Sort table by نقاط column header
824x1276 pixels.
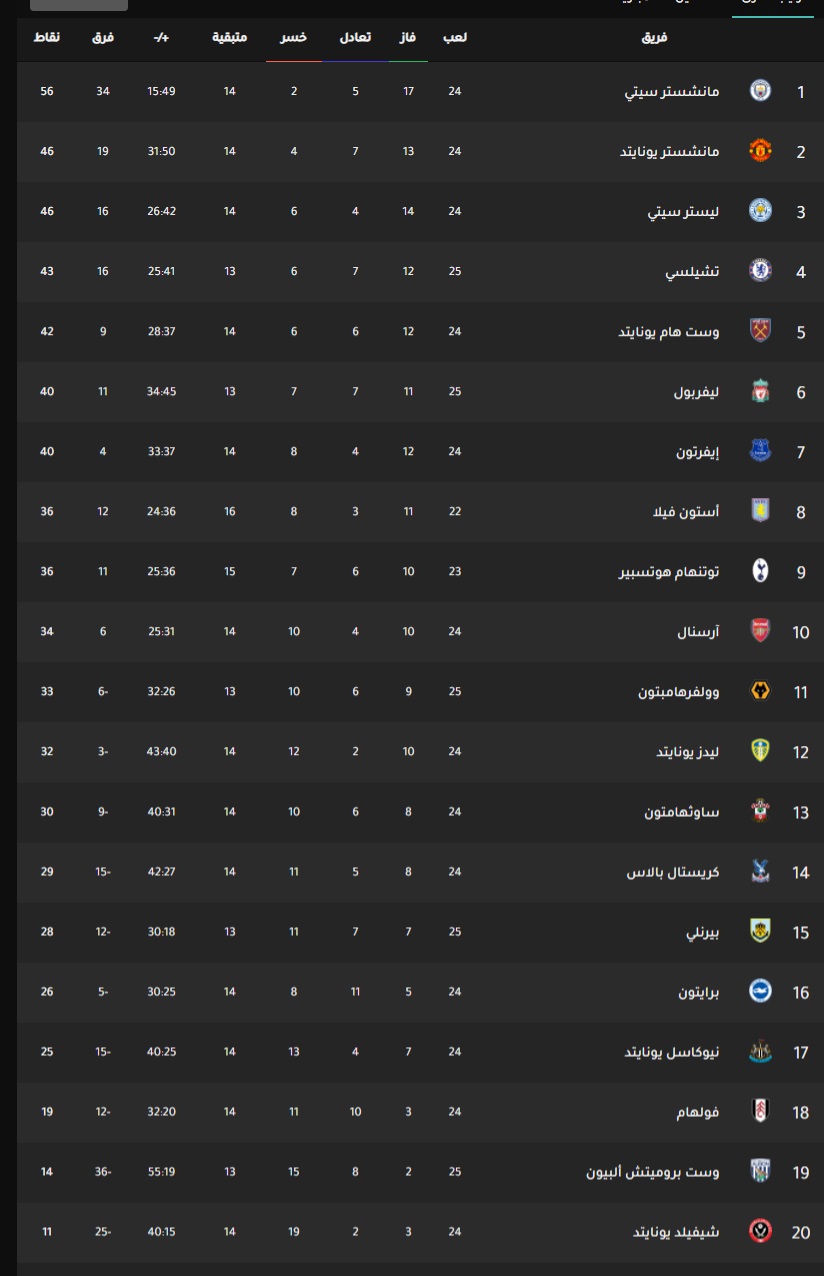click(x=47, y=37)
